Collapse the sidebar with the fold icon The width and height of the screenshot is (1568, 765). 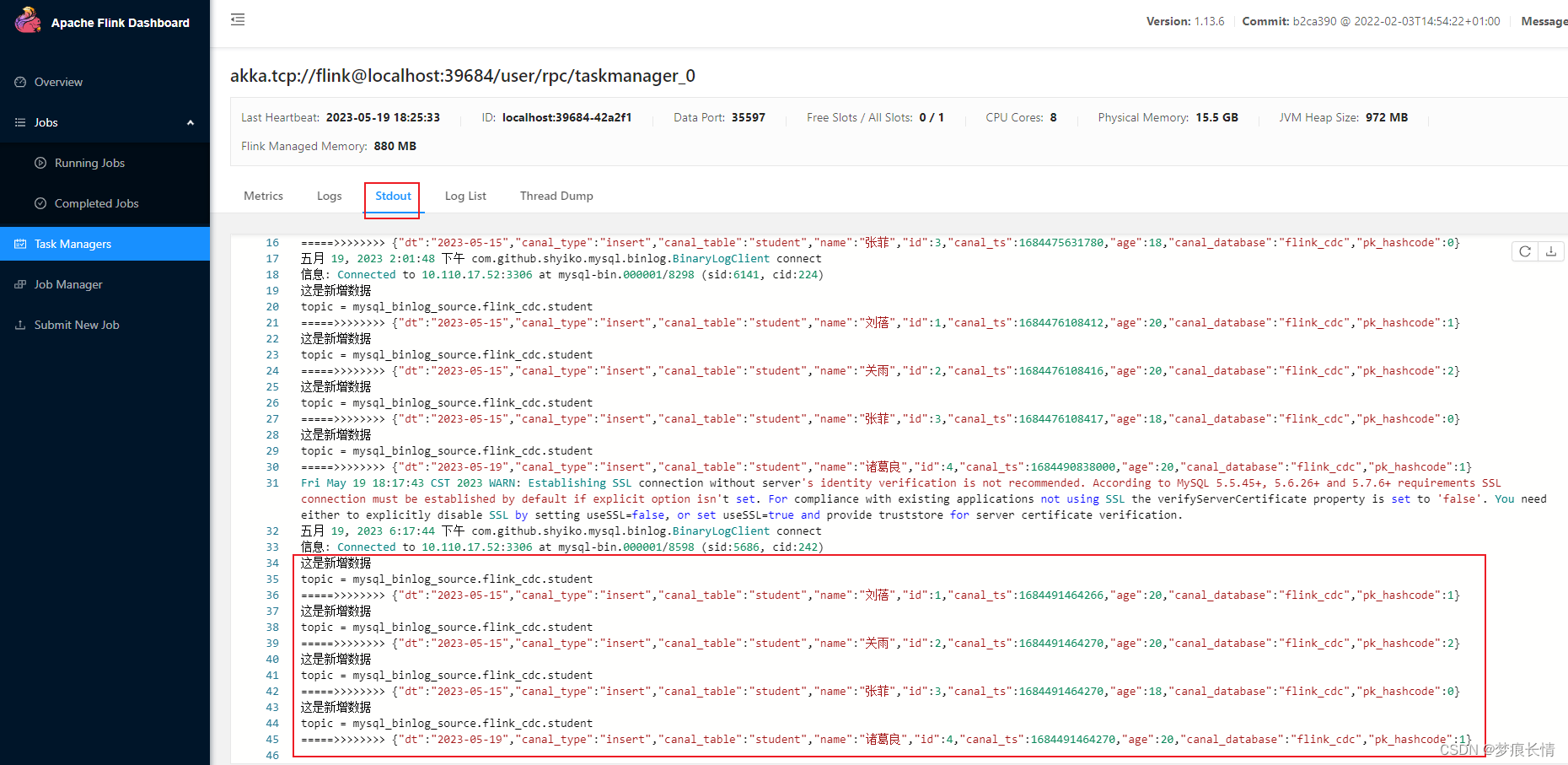pos(238,19)
